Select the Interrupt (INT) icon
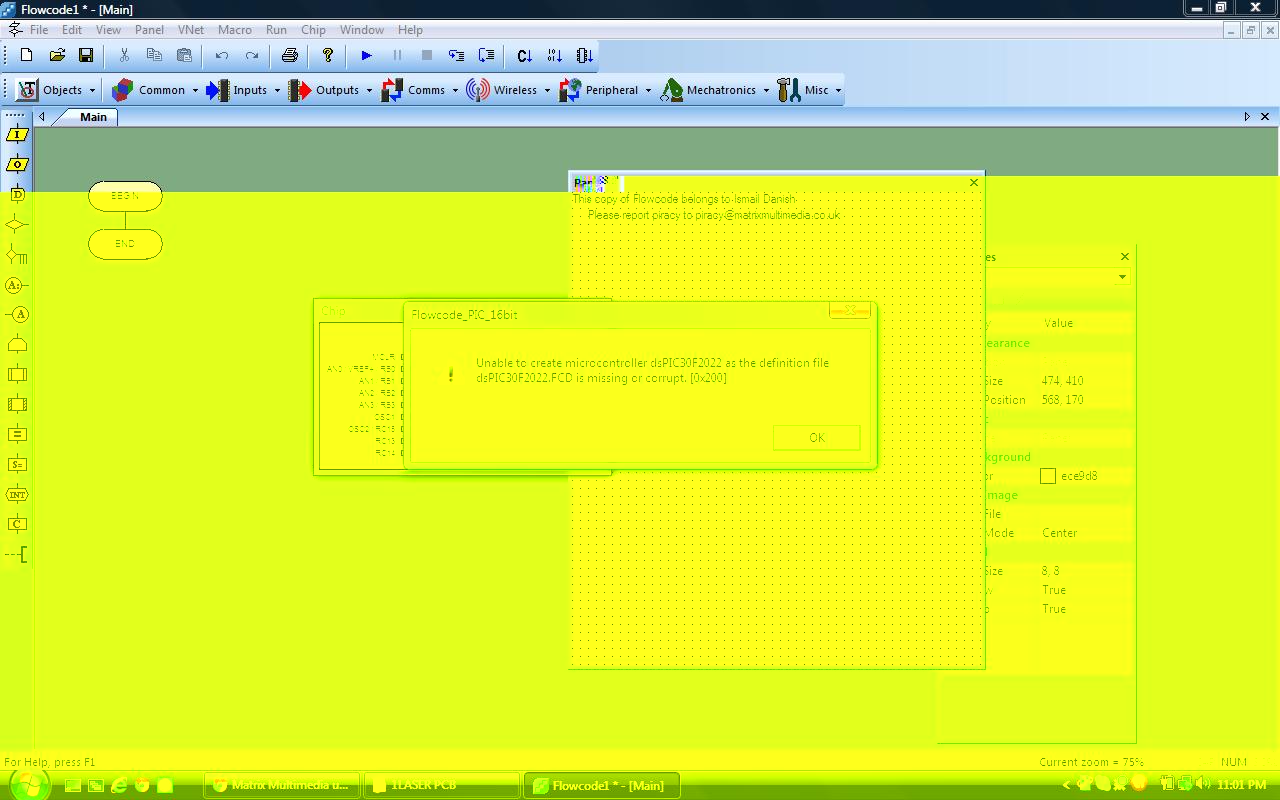 pos(17,494)
